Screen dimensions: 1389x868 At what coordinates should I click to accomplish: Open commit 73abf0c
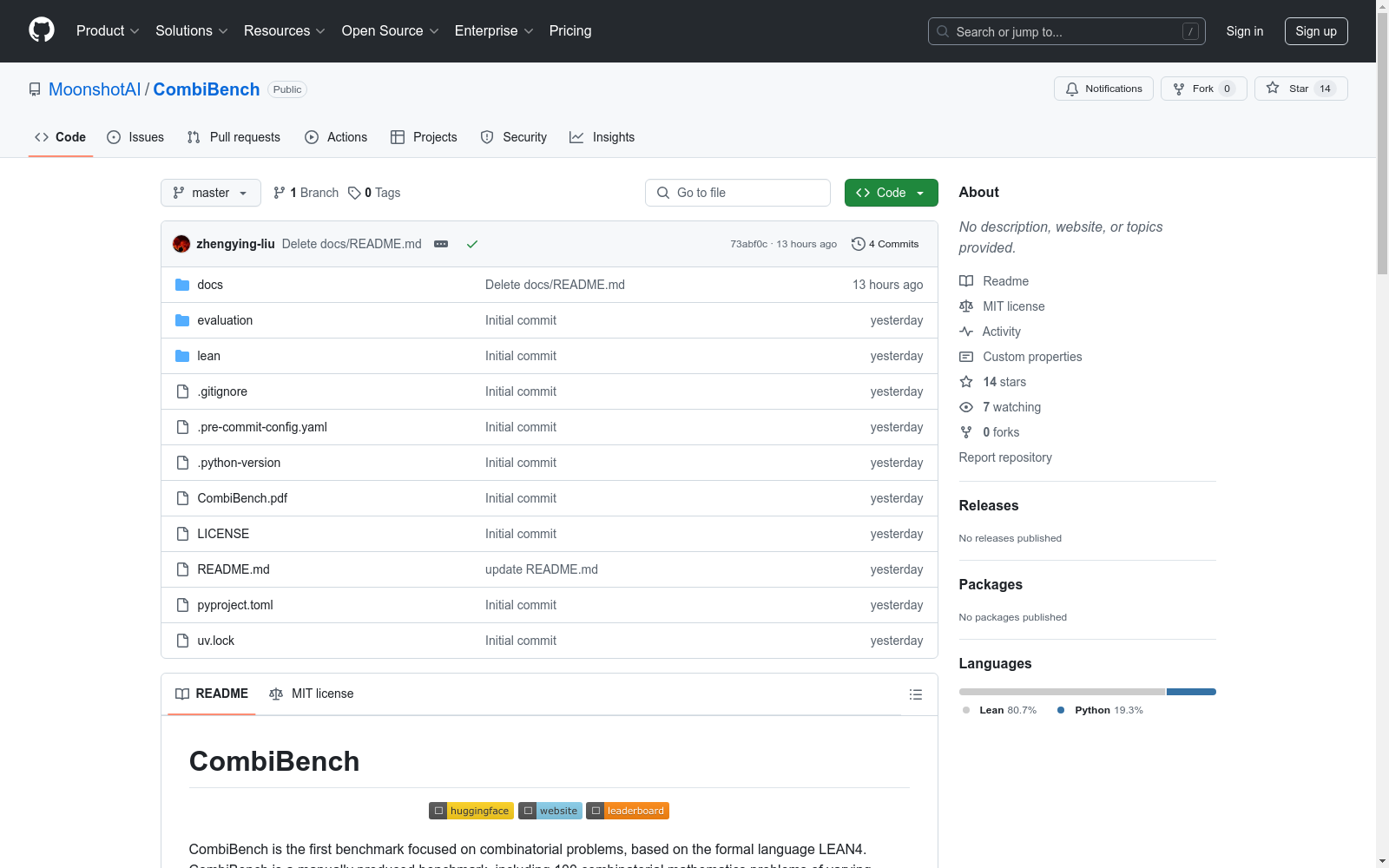748,244
